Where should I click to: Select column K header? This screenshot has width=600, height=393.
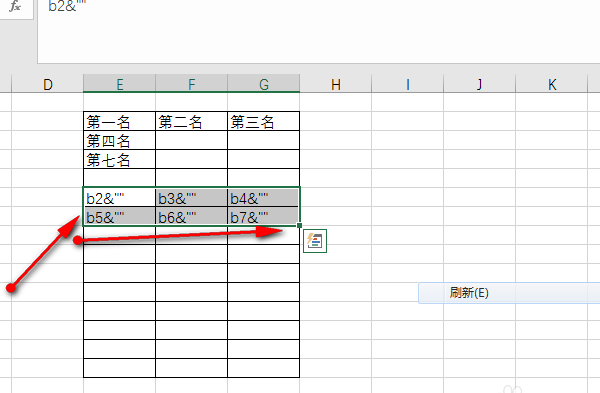(551, 84)
